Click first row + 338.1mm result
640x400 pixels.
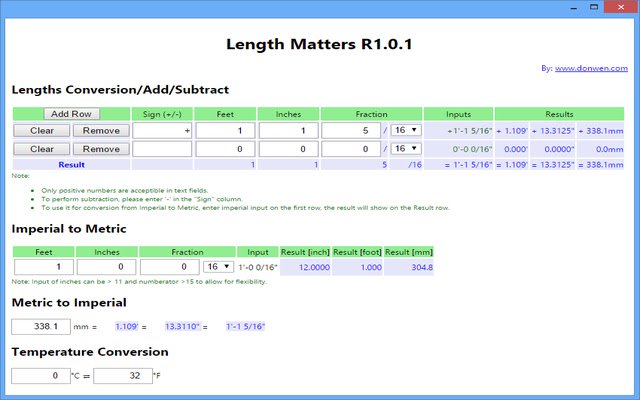pyautogui.click(x=601, y=131)
